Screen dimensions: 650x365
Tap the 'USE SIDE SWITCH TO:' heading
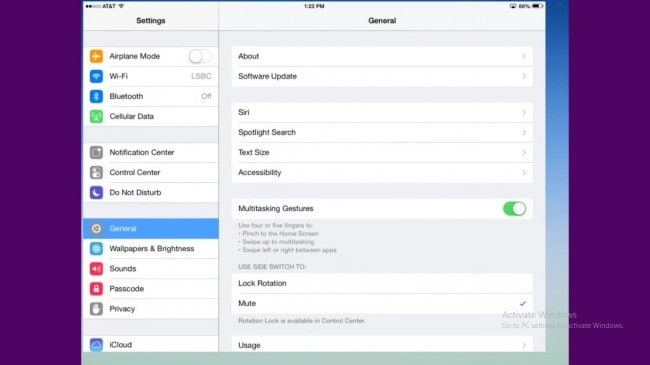pos(272,267)
